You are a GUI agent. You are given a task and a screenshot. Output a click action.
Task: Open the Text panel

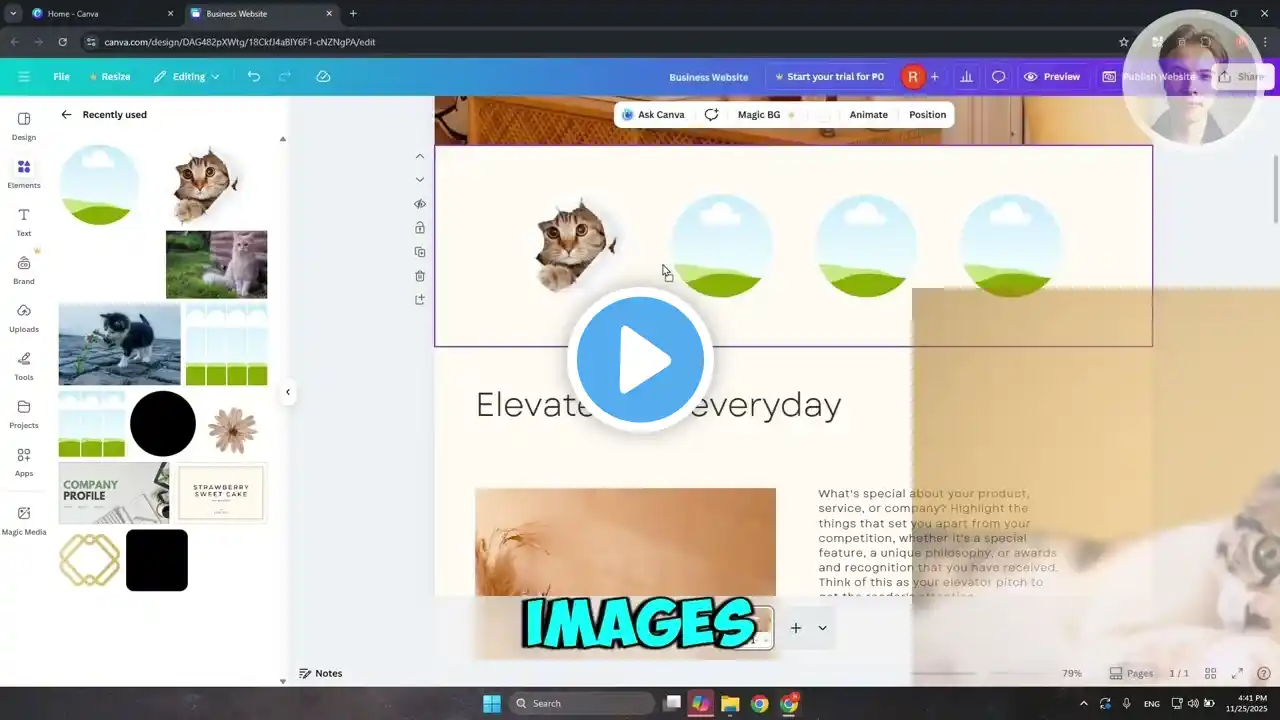pyautogui.click(x=24, y=221)
